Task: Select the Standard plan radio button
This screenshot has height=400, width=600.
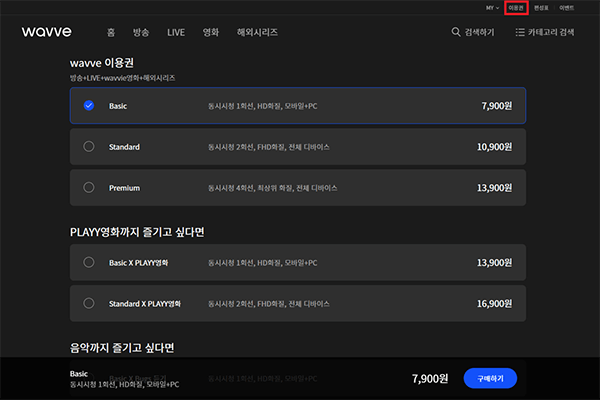Action: 89,146
